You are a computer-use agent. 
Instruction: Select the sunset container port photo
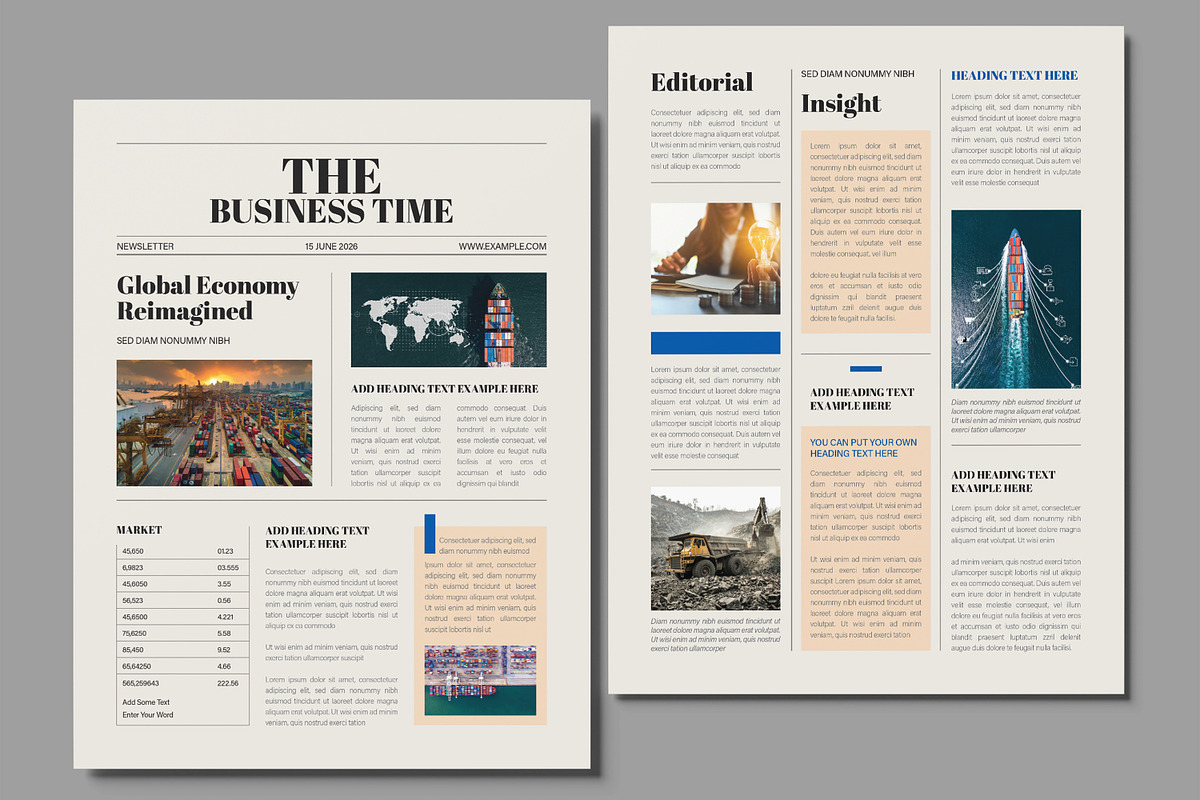tap(214, 423)
